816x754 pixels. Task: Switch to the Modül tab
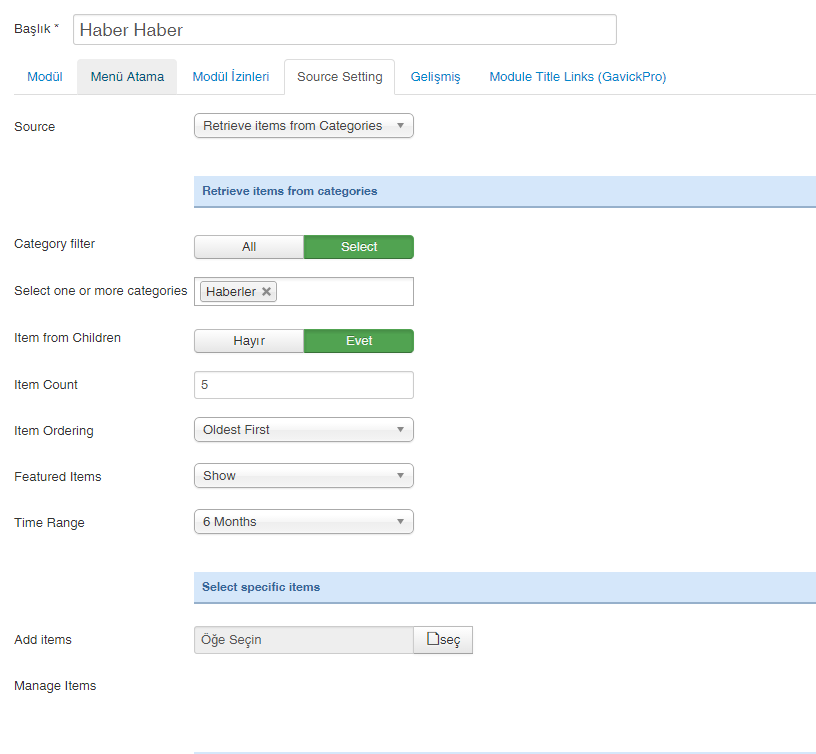[x=45, y=77]
